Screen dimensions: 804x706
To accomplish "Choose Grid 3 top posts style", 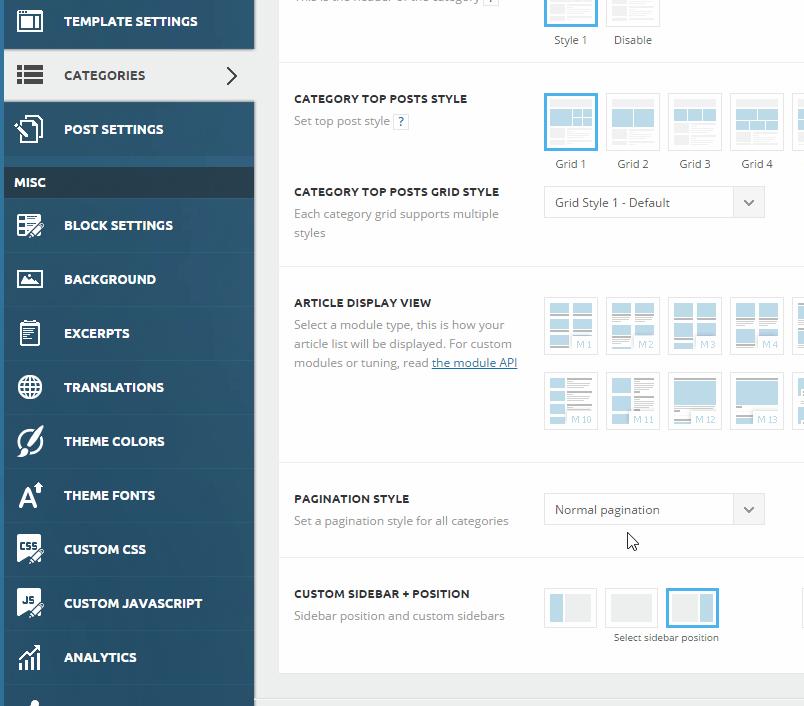I will tap(695, 122).
